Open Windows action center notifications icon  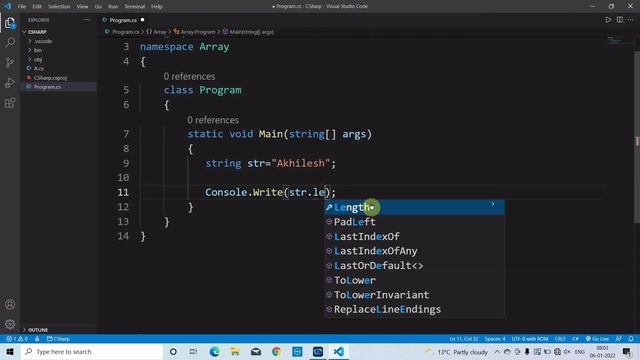coord(627,351)
